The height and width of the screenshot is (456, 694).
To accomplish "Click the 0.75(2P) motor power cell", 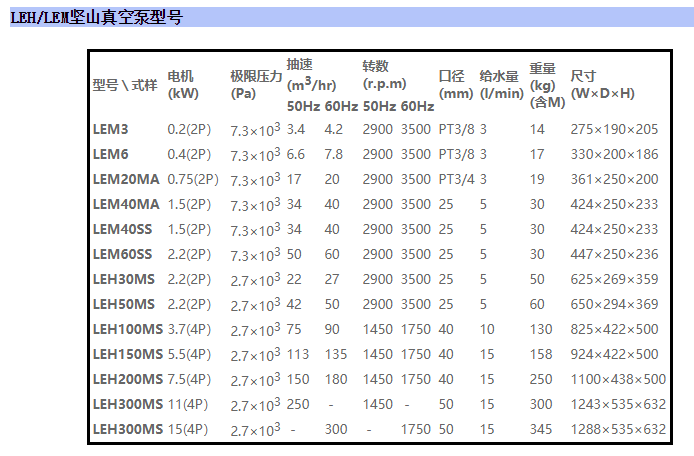I will tap(192, 179).
